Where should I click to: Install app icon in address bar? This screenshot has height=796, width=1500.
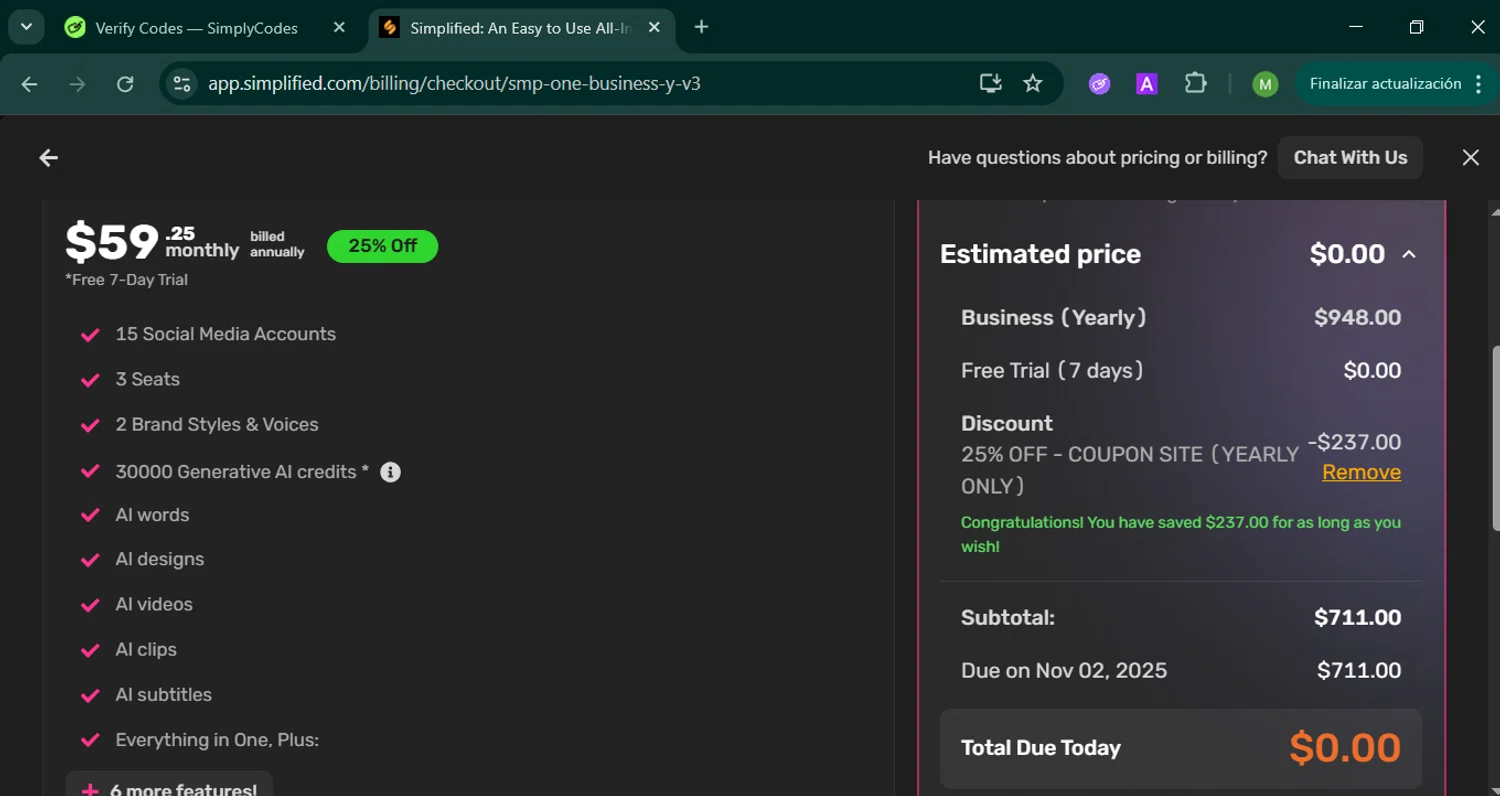(x=990, y=84)
